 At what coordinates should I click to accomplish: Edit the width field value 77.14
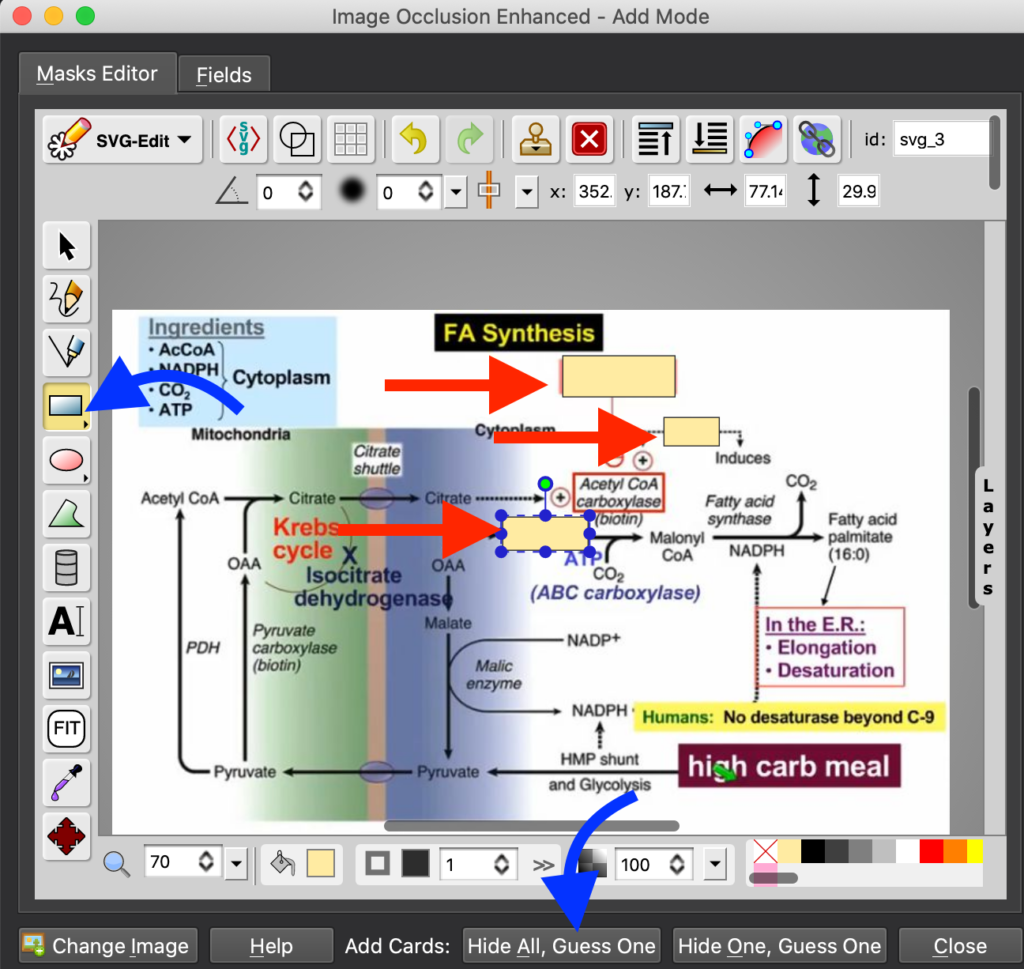[x=765, y=191]
